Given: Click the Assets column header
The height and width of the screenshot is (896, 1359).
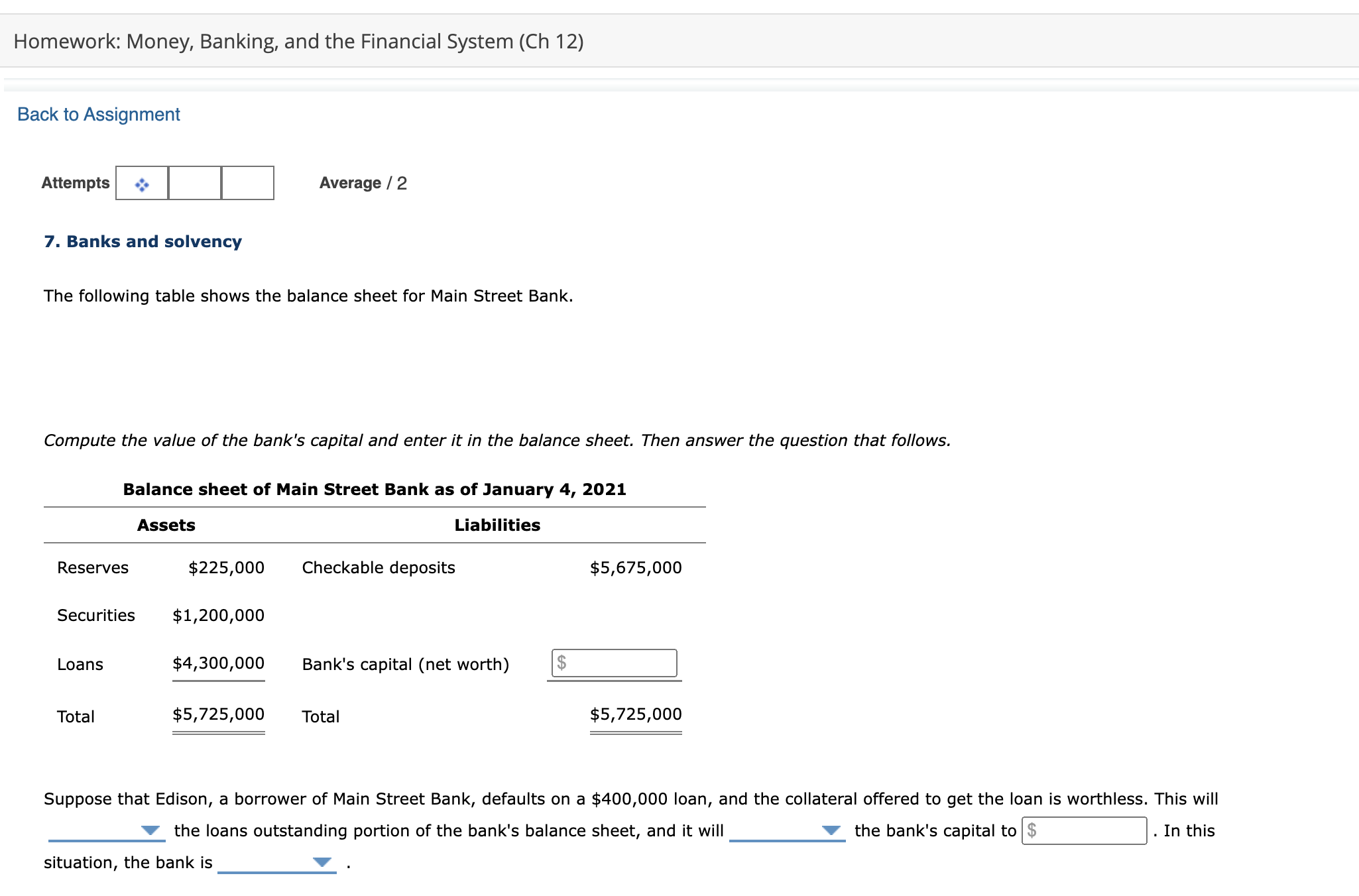Looking at the screenshot, I should pyautogui.click(x=166, y=524).
